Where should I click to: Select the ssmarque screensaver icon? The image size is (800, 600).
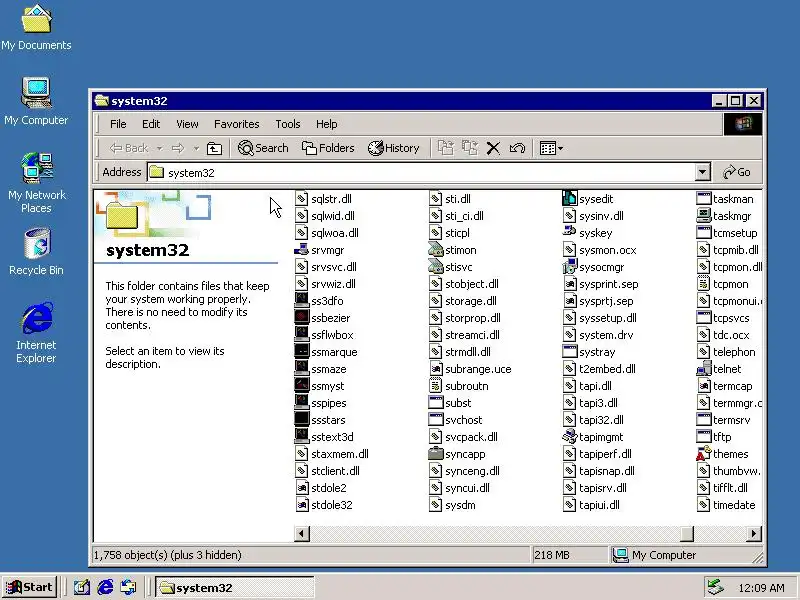(302, 352)
